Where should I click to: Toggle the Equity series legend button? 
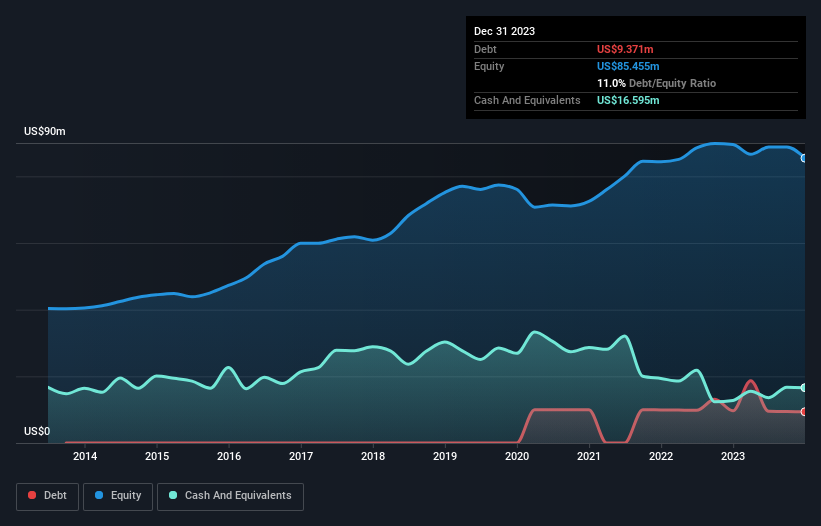tap(118, 496)
